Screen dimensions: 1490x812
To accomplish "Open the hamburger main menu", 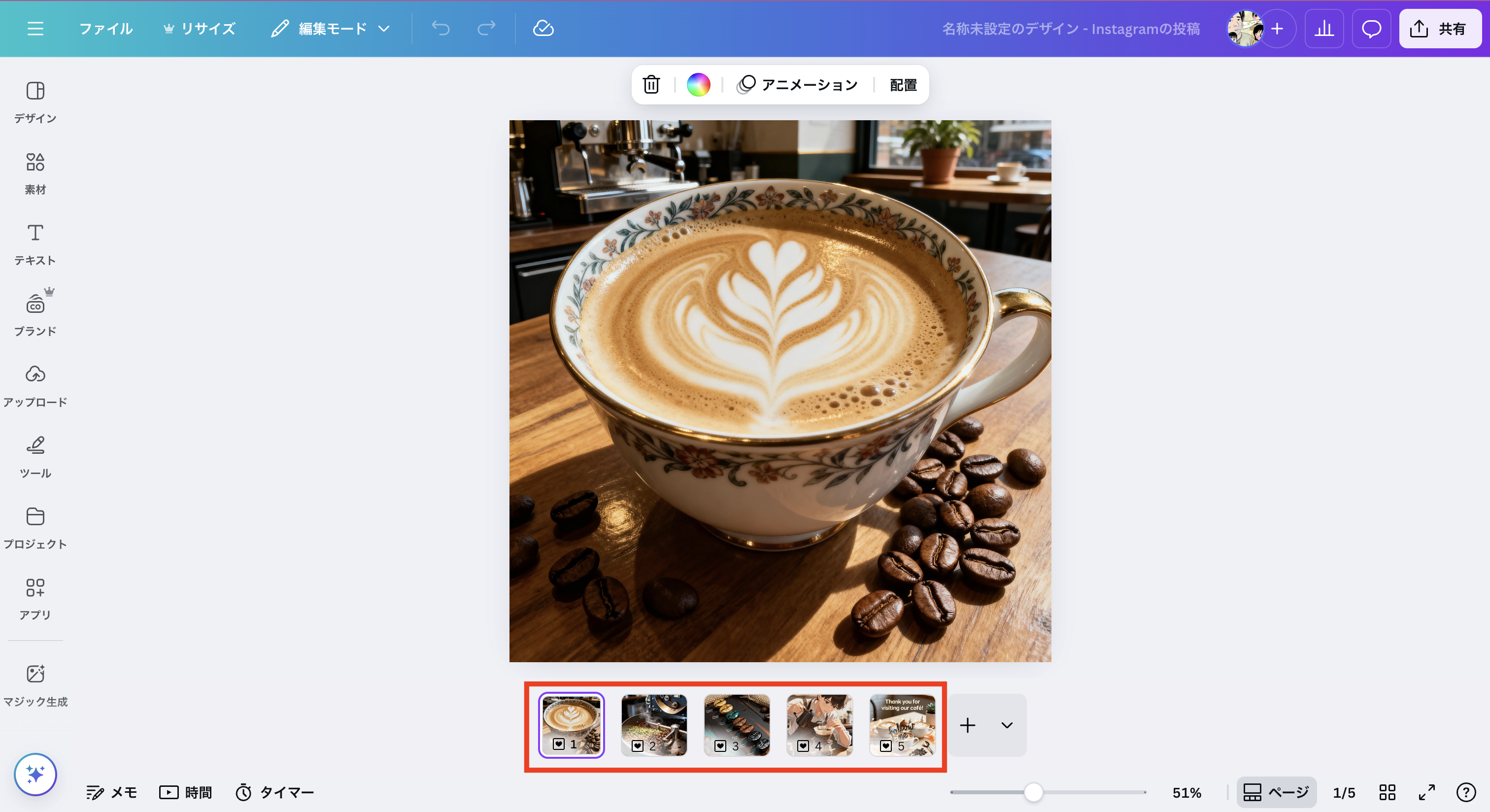I will coord(35,29).
